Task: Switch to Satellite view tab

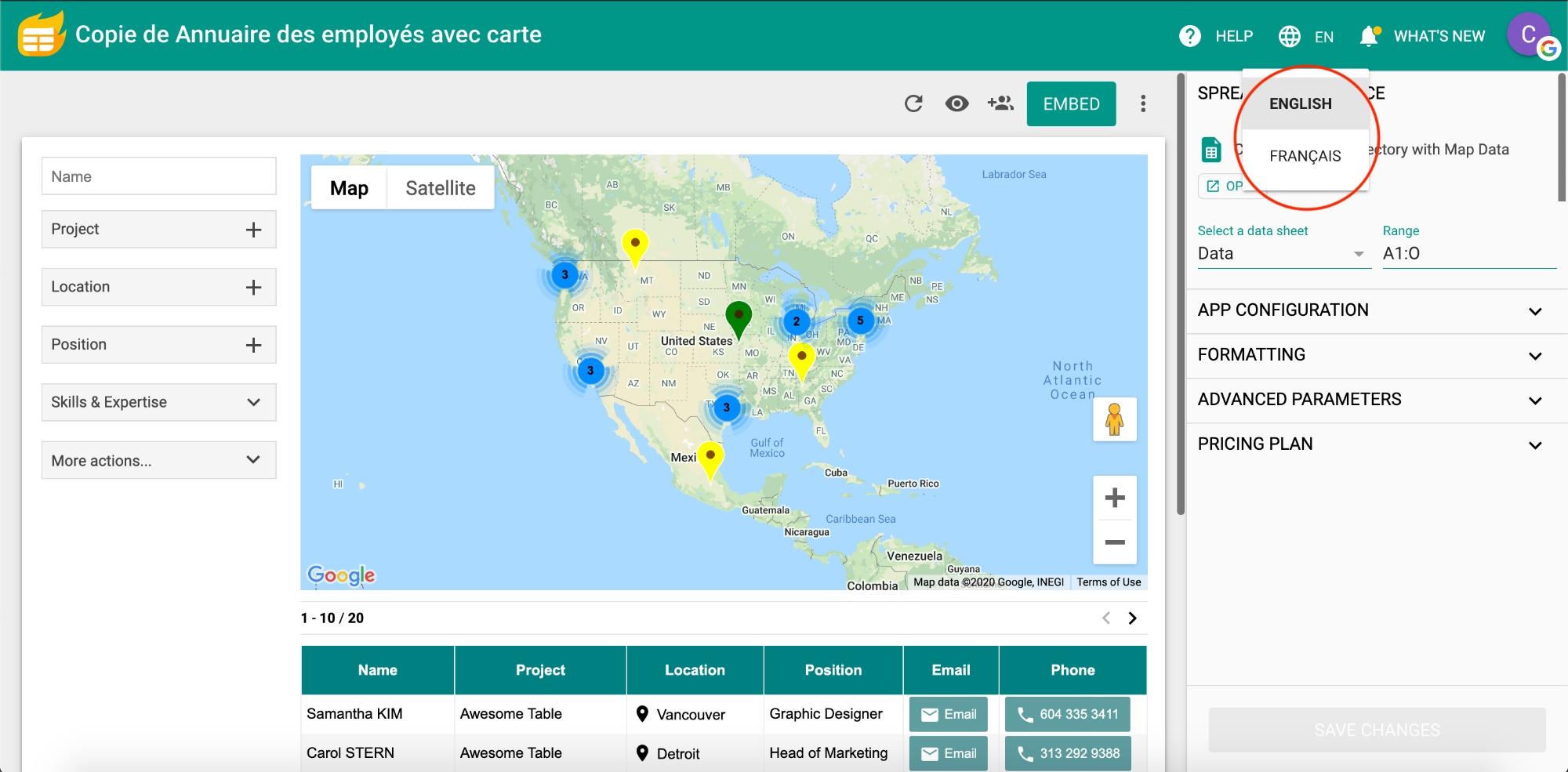Action: (441, 188)
